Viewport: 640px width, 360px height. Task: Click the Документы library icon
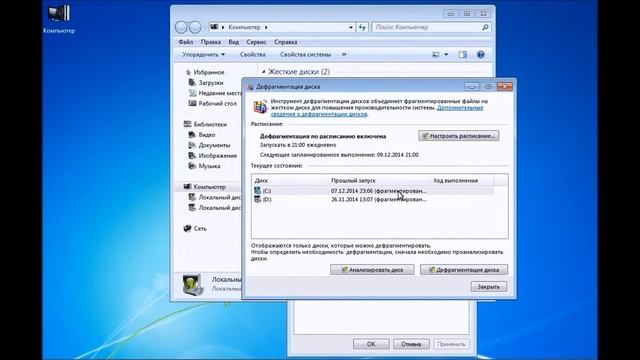pos(192,145)
